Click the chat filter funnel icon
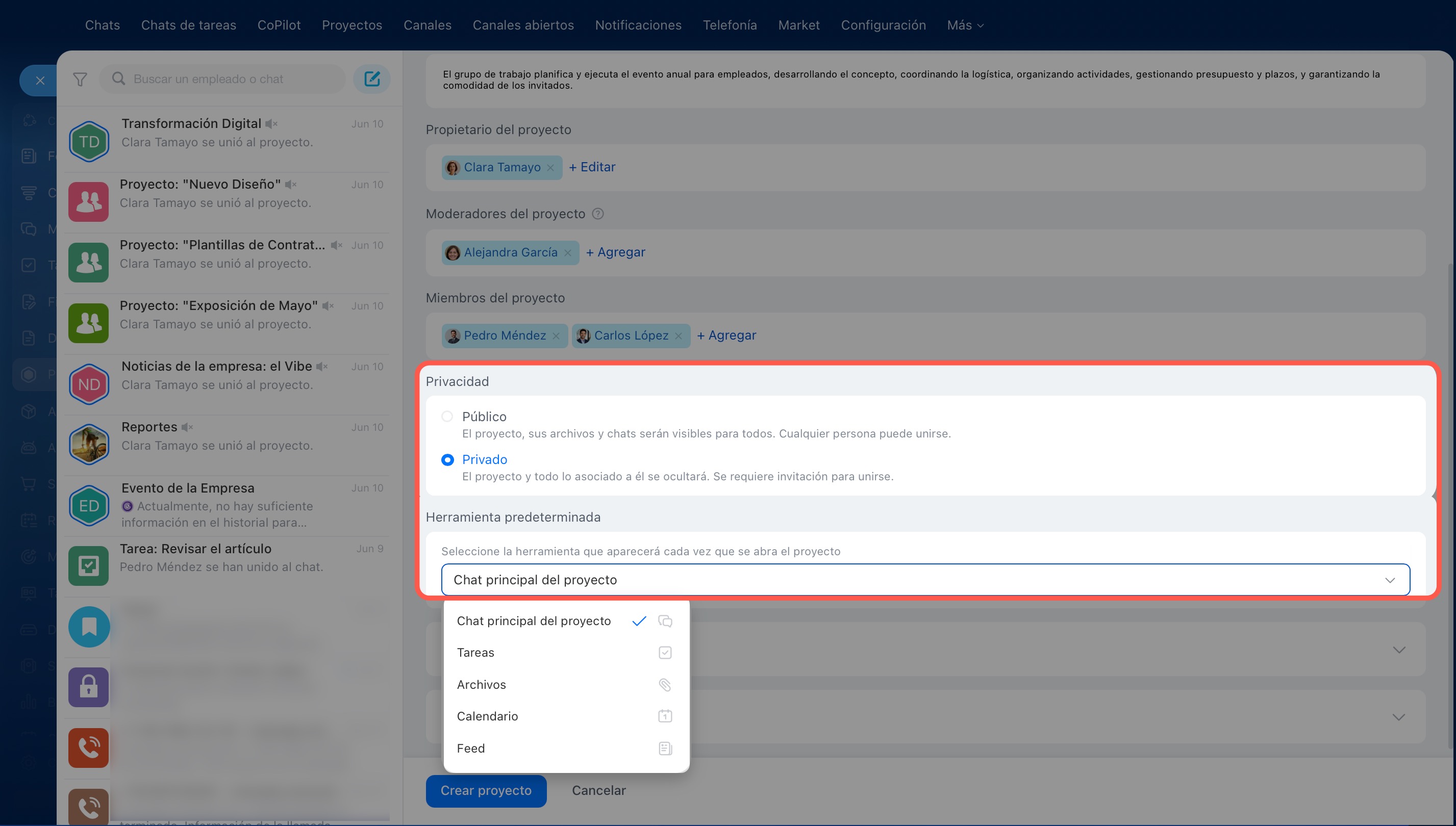The width and height of the screenshot is (1456, 826). pos(80,79)
